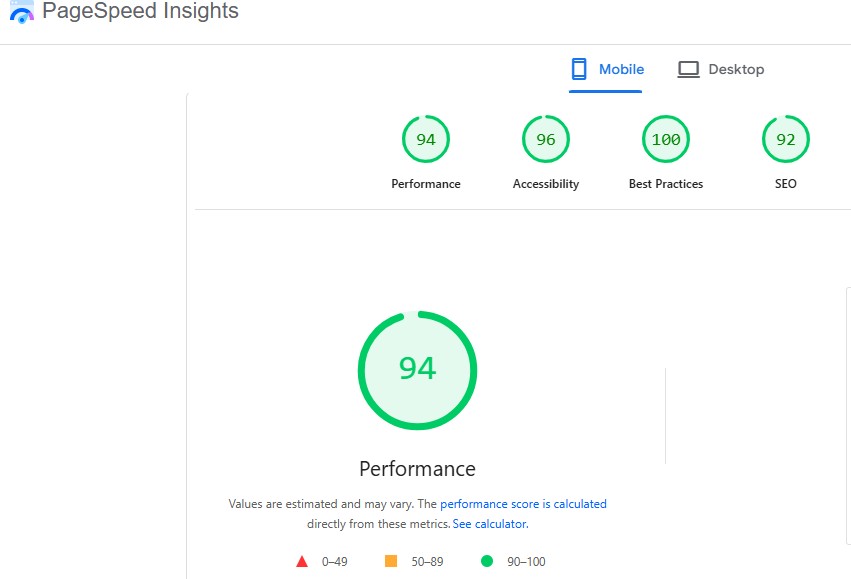
Task: Open 'performance score is calculated' link
Action: pyautogui.click(x=523, y=504)
